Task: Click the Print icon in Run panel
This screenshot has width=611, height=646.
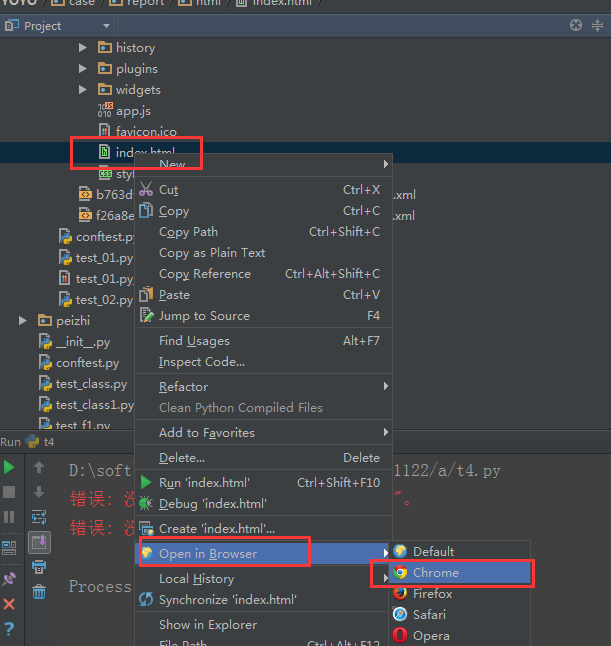Action: pyautogui.click(x=39, y=567)
